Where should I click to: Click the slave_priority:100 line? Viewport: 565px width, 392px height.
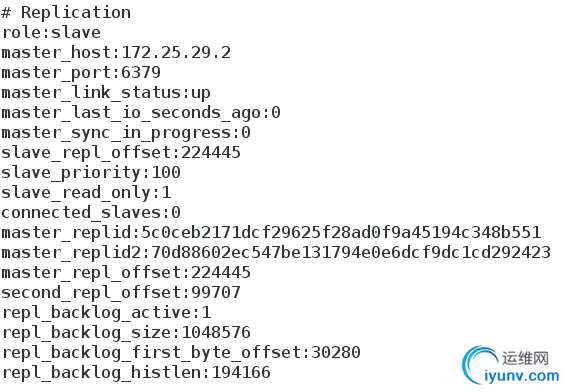91,173
